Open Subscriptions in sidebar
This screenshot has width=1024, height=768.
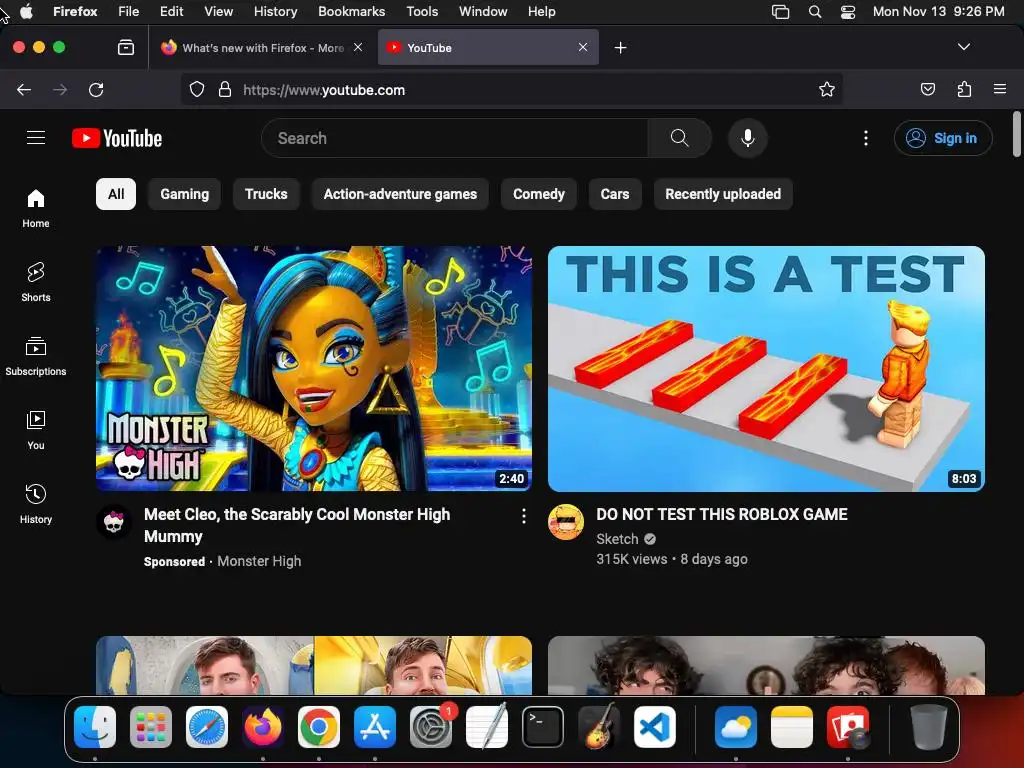[x=36, y=357]
